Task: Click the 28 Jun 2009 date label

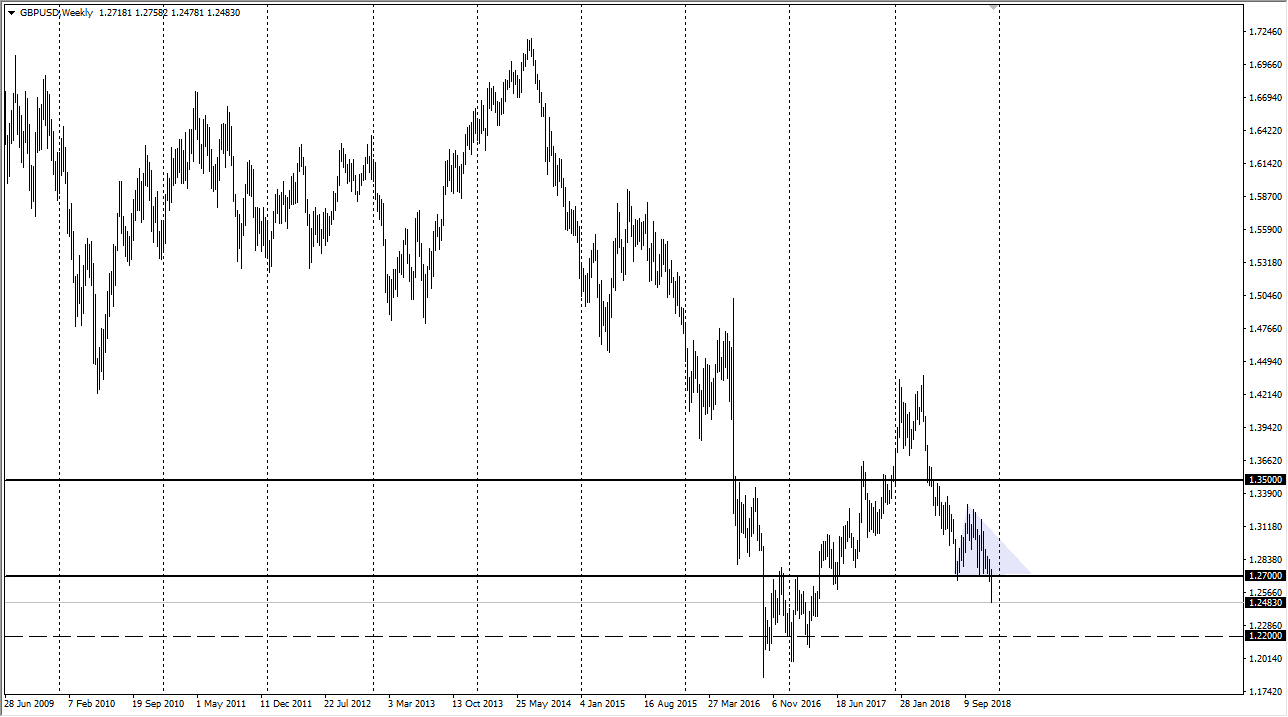Action: 30,703
